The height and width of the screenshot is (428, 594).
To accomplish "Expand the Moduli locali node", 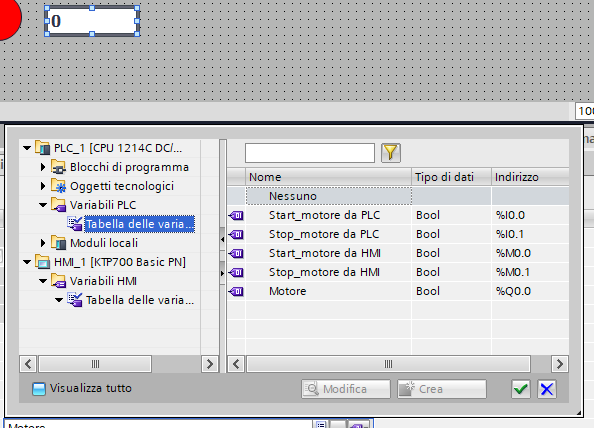I will coord(43,243).
